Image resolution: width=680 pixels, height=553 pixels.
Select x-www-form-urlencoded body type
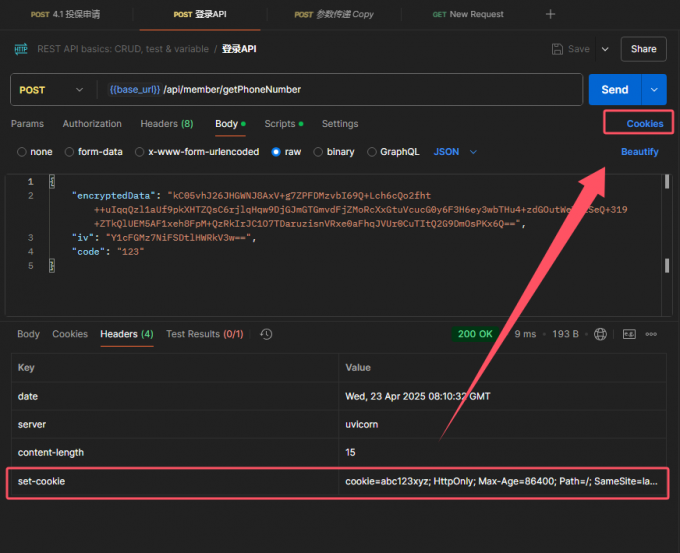[139, 152]
